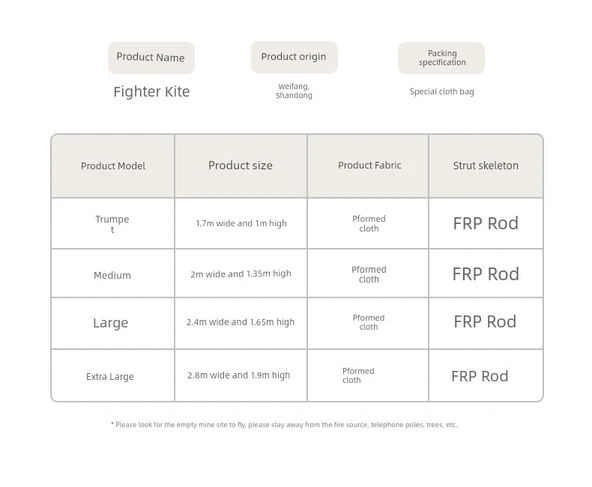The image size is (592, 487).
Task: Select the Trumpet model cell
Action: click(x=113, y=223)
